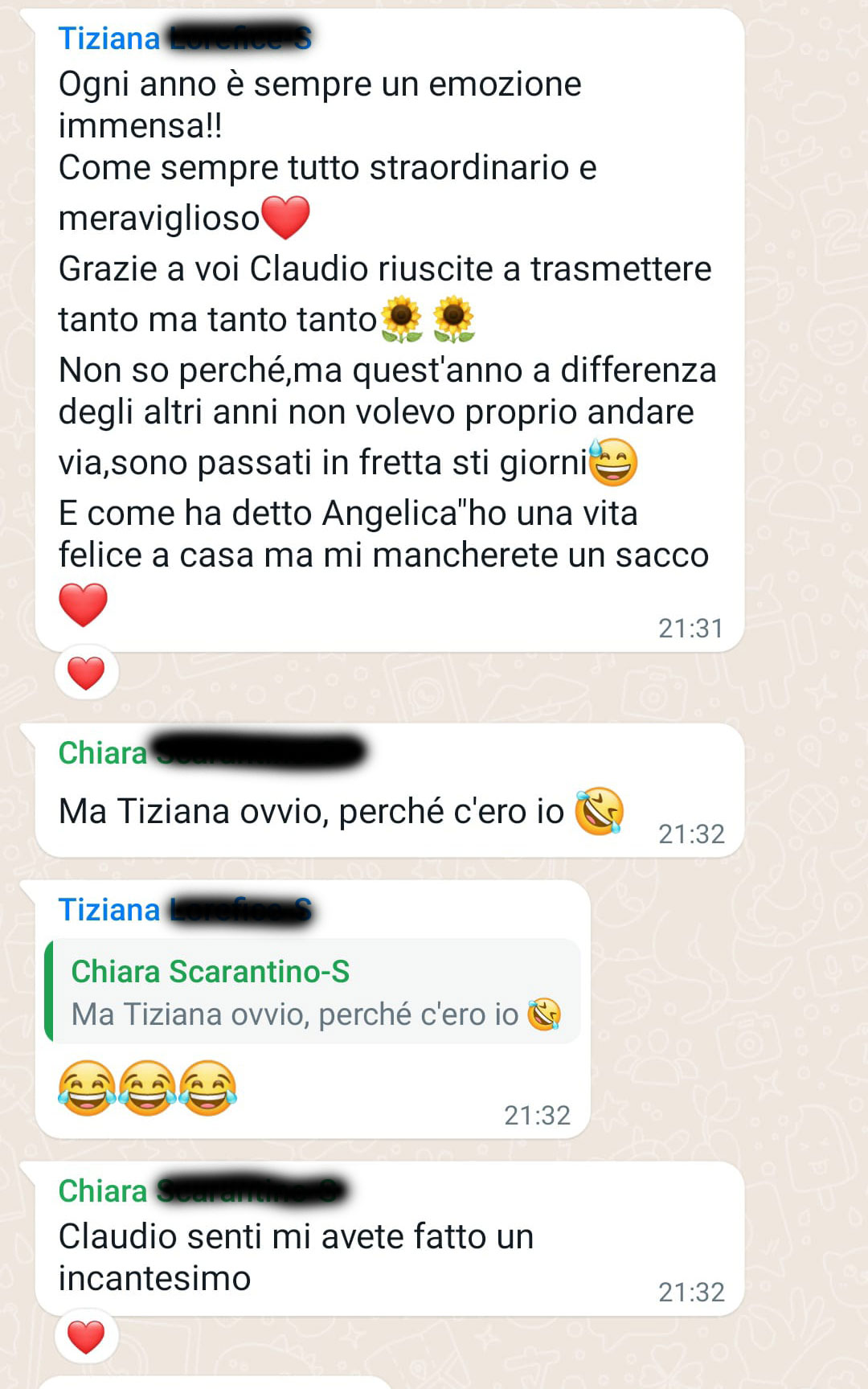Tap the sweat-smile emoji after 'sti giorni'
The height and width of the screenshot is (1389, 868).
614,461
